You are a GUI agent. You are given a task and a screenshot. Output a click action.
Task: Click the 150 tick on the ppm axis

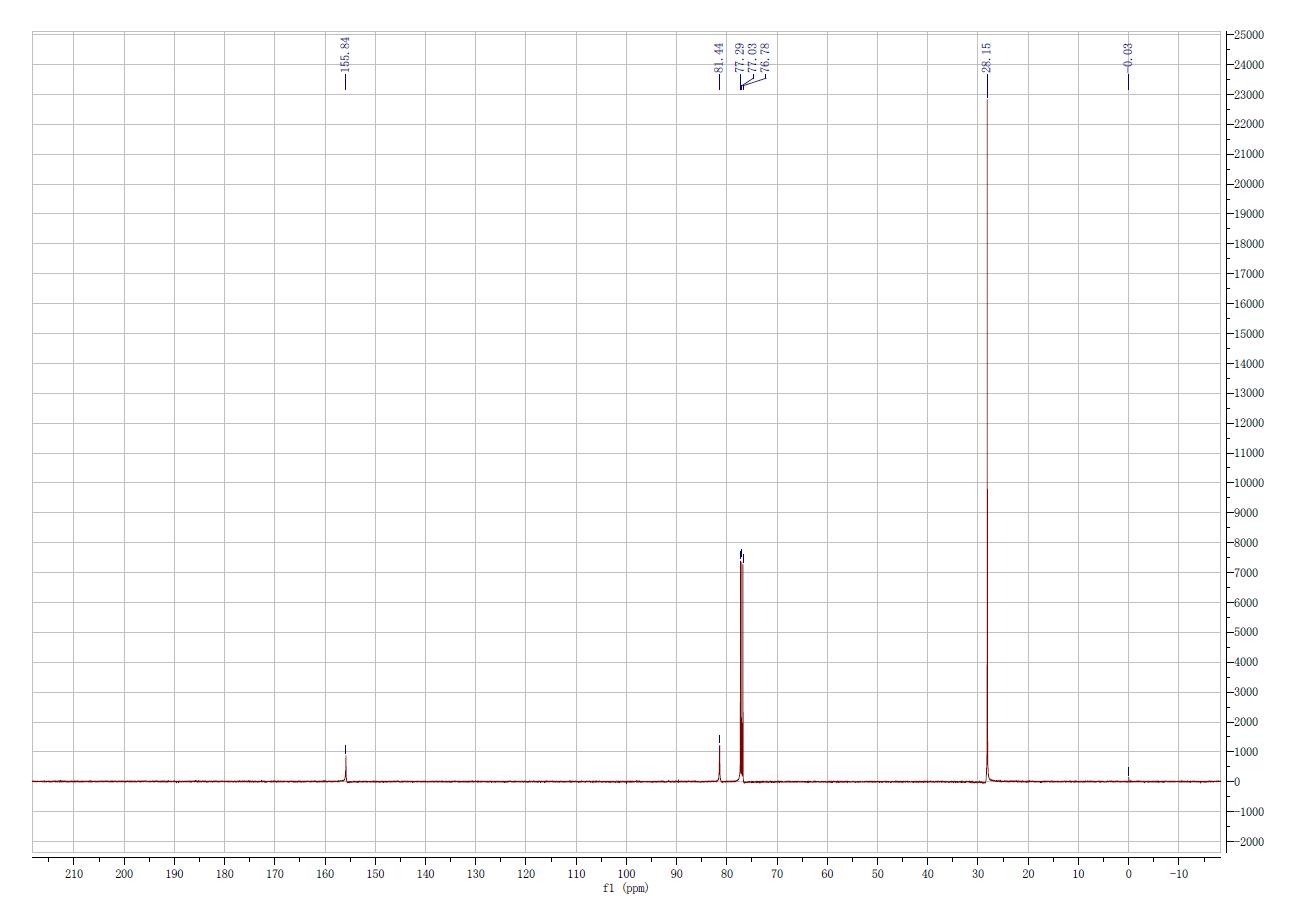pyautogui.click(x=375, y=874)
